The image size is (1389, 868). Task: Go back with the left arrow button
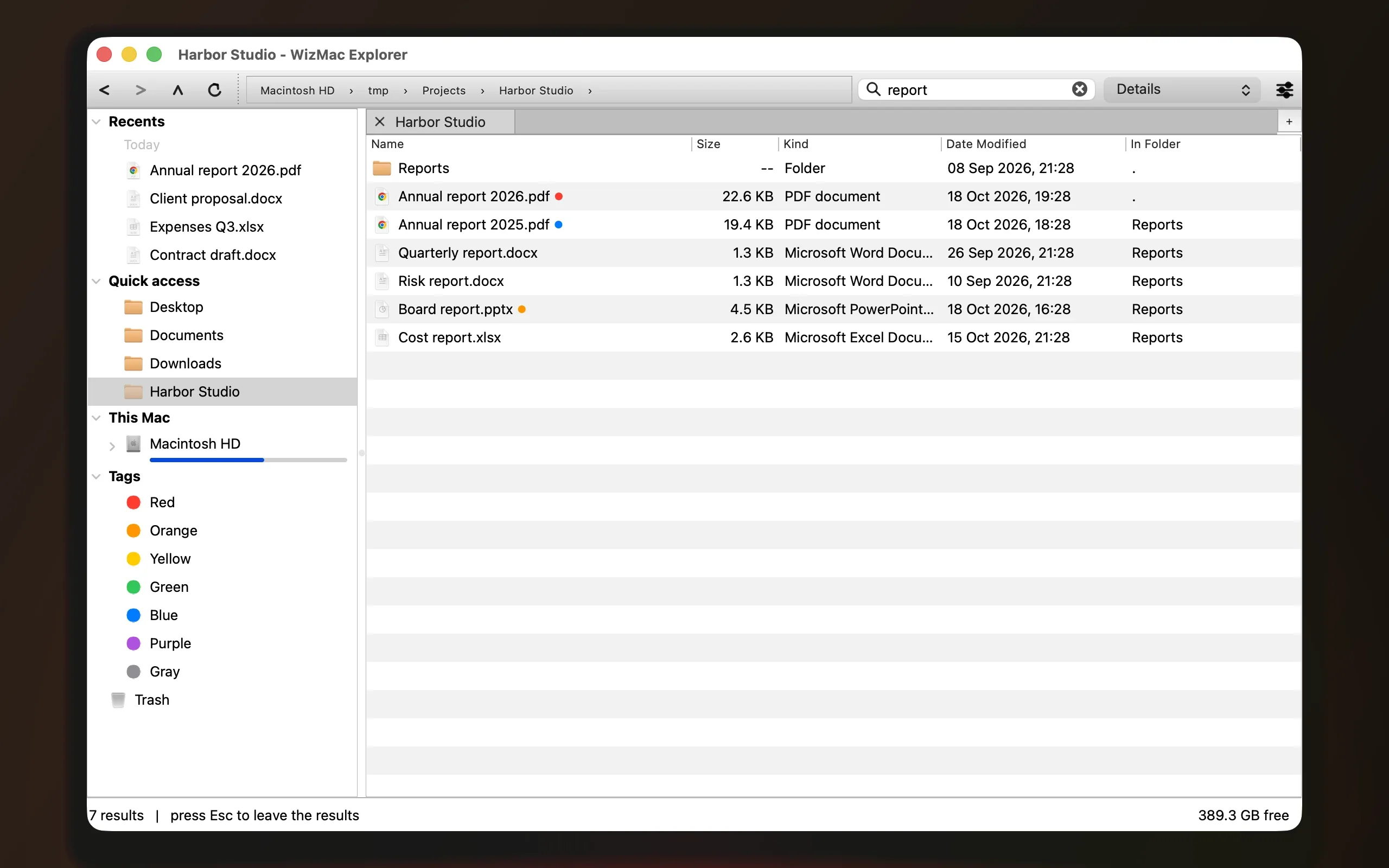[105, 90]
